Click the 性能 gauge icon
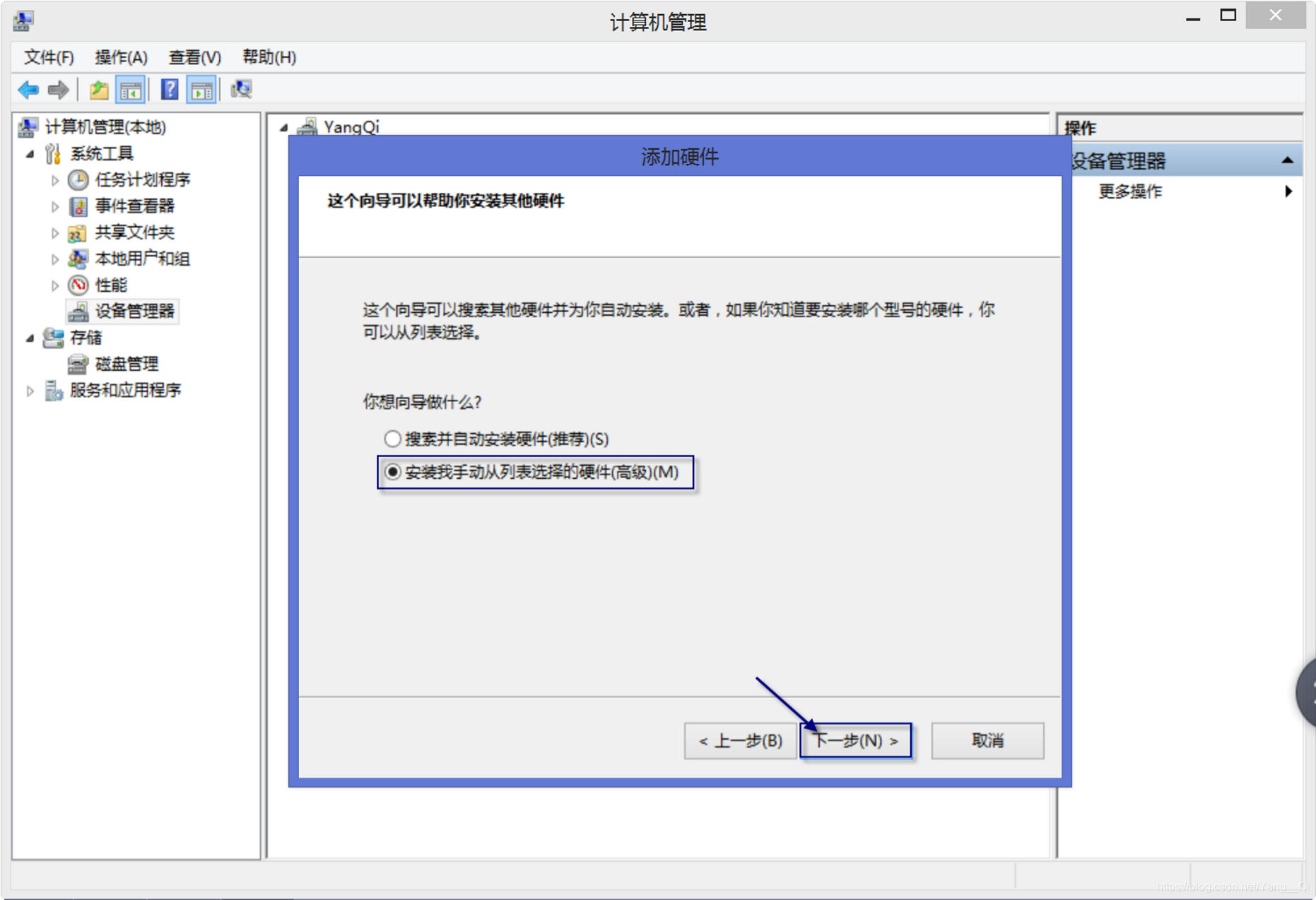1316x900 pixels. pos(78,285)
